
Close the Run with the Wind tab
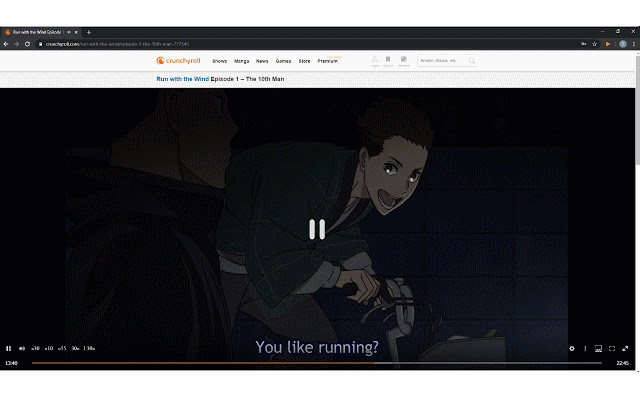pyautogui.click(x=76, y=32)
